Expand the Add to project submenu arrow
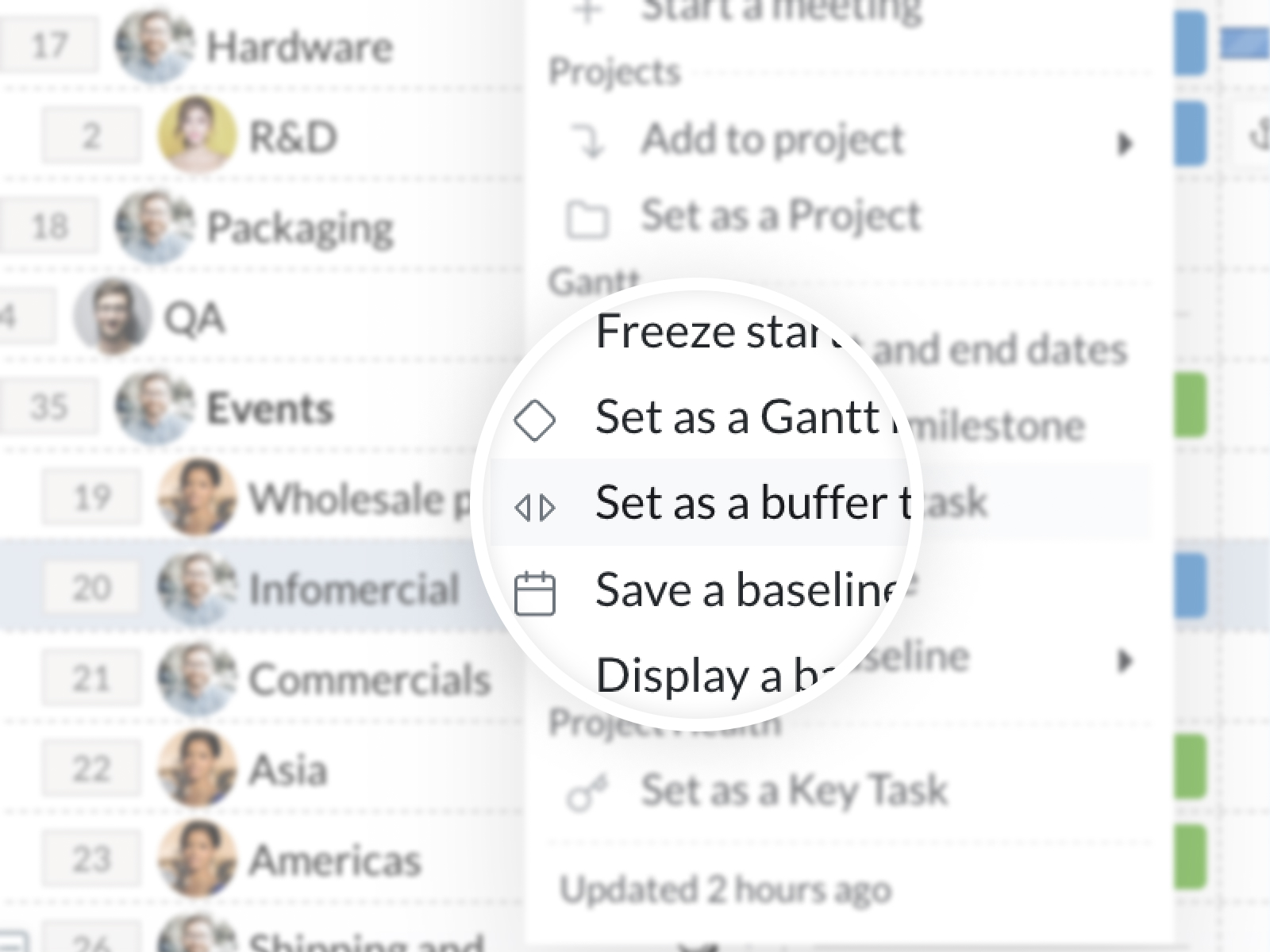This screenshot has width=1270, height=952. point(1124,144)
